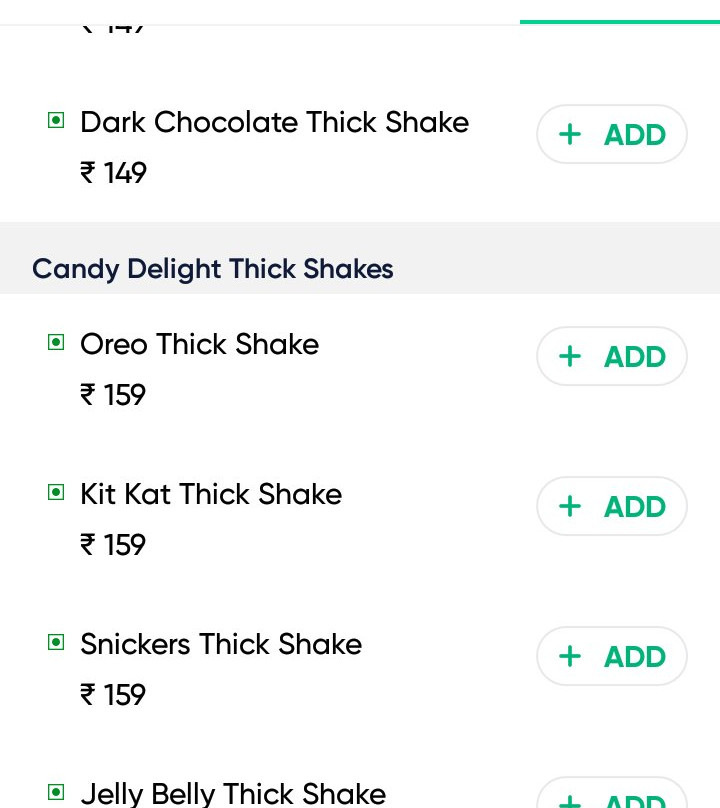Click veg icon beside Dark Chocolate Thick Shake
The height and width of the screenshot is (808, 720).
[57, 121]
